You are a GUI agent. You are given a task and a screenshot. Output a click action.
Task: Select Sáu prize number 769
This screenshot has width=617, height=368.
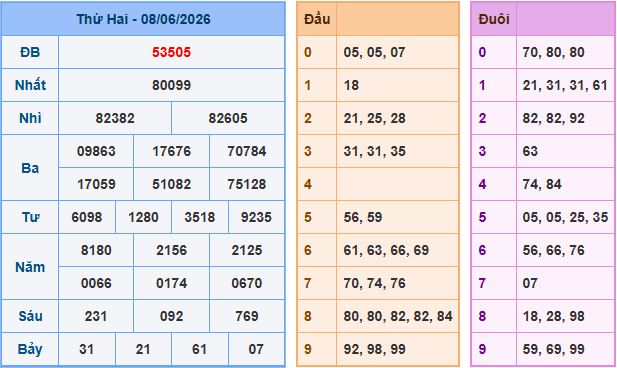click(247, 316)
